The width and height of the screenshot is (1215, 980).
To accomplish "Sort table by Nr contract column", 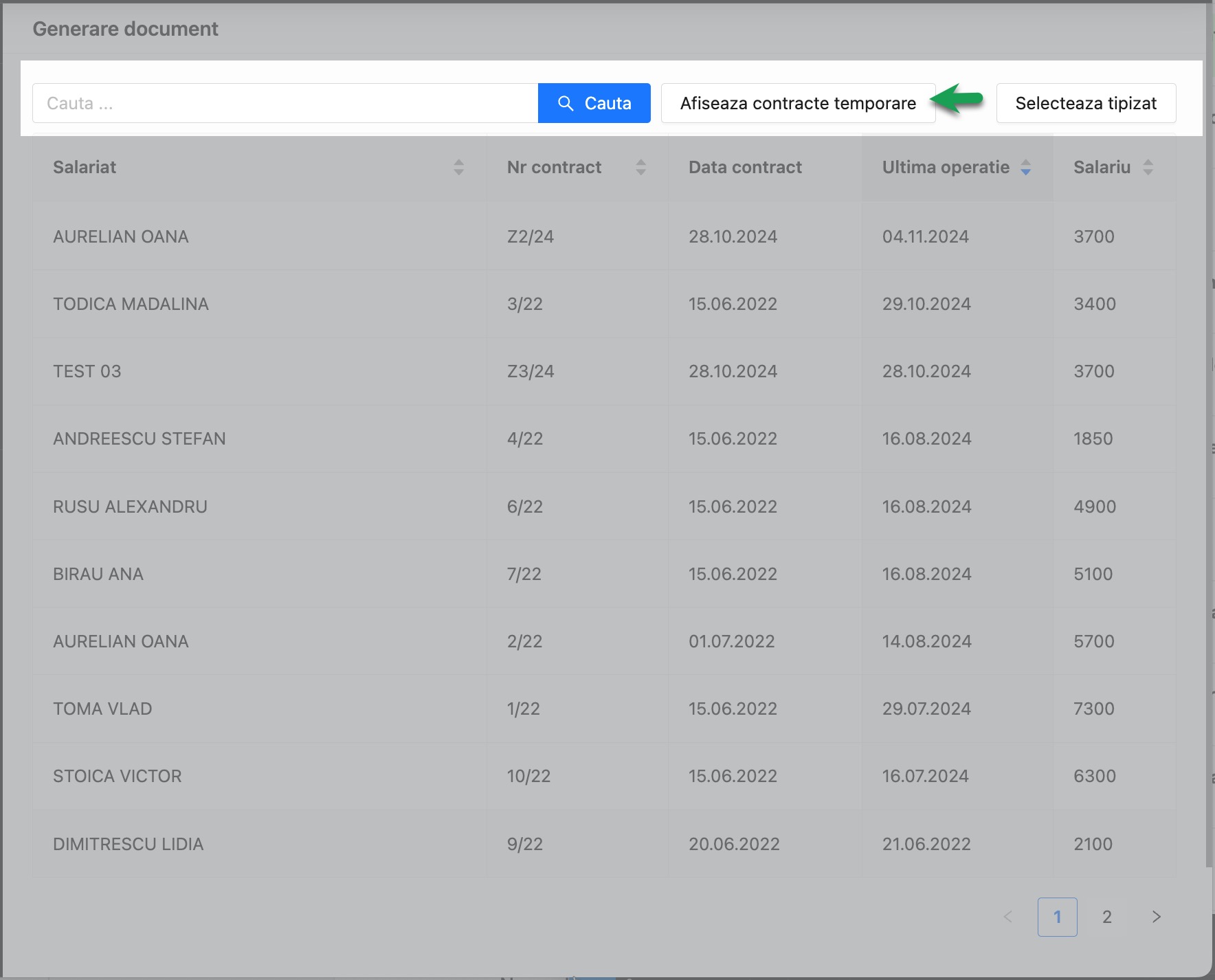I will [x=640, y=167].
